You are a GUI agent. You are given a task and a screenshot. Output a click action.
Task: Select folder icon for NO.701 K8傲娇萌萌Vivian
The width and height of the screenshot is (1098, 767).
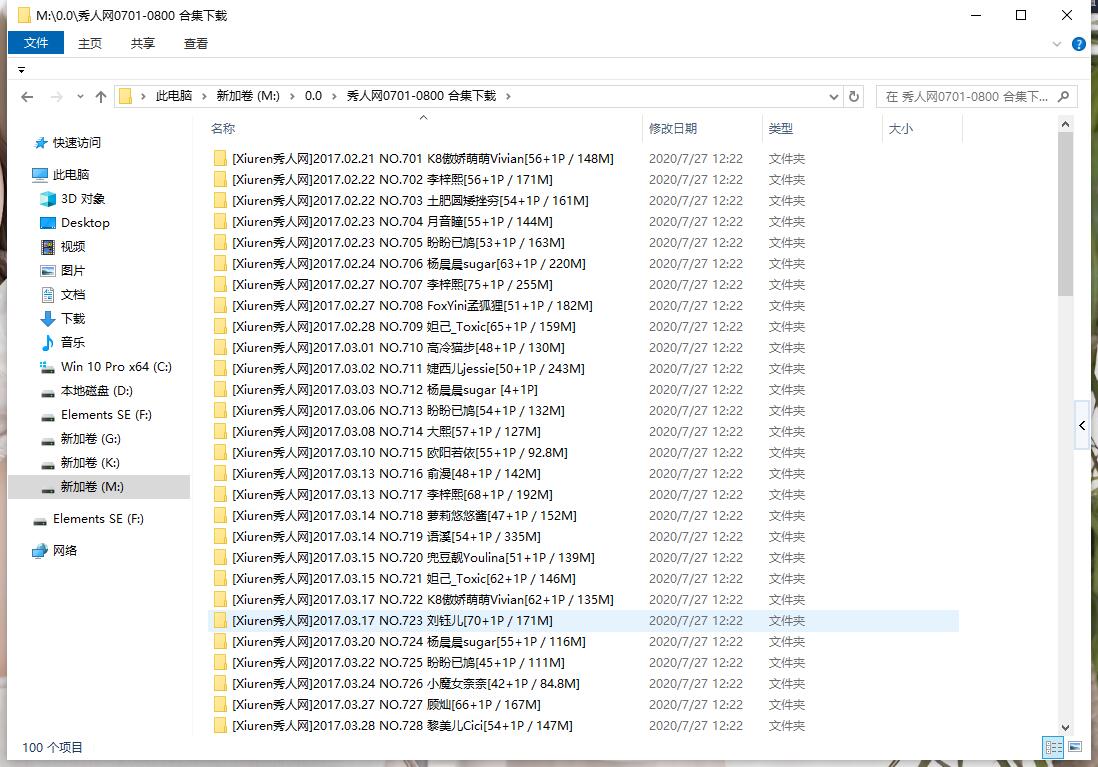[220, 159]
